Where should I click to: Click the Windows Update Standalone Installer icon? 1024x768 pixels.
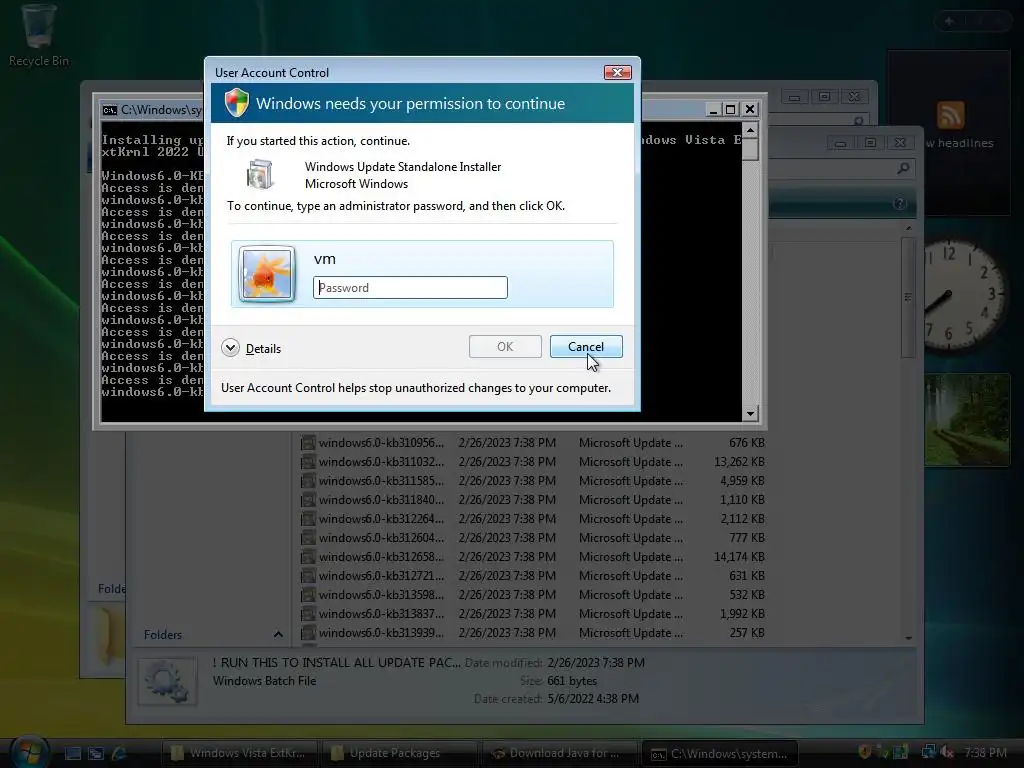pos(259,174)
